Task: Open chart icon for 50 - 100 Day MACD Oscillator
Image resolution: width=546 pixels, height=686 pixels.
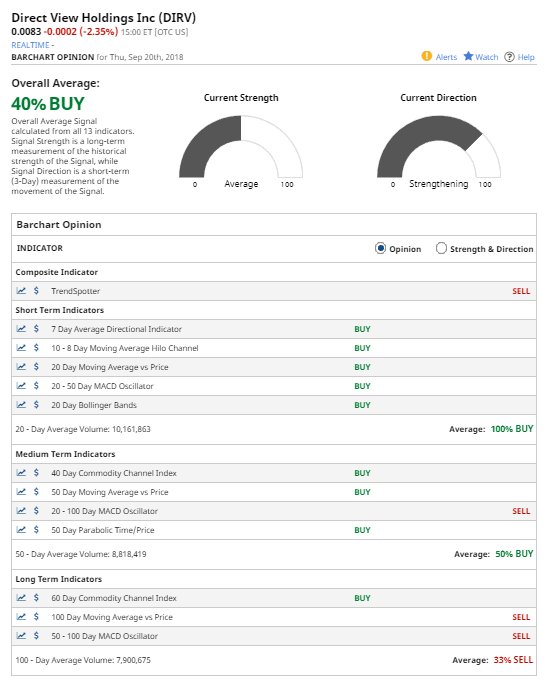Action: tap(21, 636)
